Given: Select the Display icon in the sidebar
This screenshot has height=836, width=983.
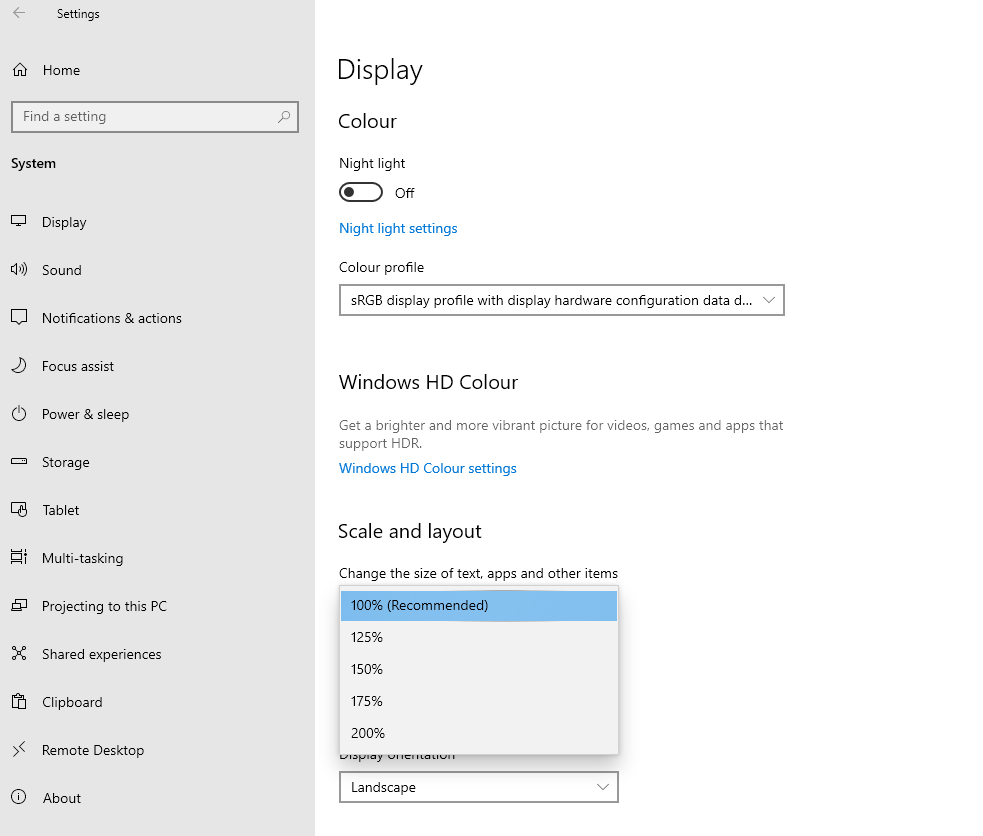Looking at the screenshot, I should click(x=21, y=222).
